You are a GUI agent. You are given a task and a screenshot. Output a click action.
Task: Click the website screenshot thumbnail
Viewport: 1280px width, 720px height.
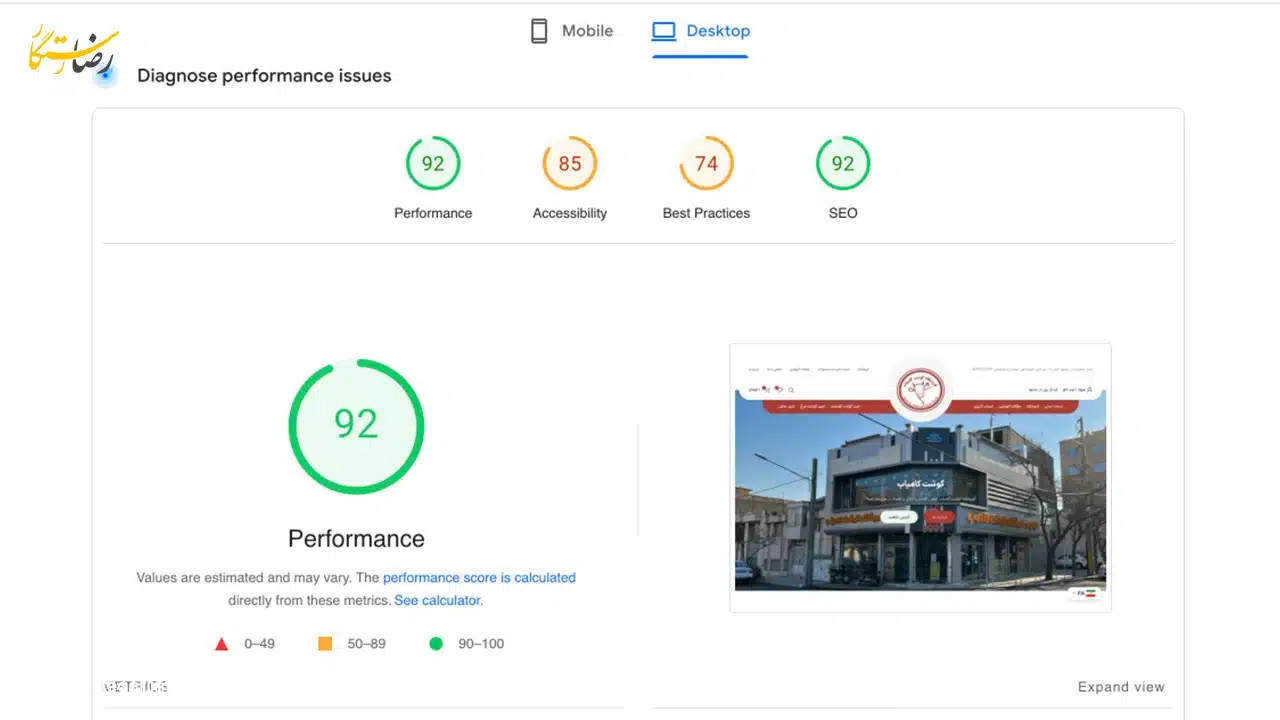point(920,477)
